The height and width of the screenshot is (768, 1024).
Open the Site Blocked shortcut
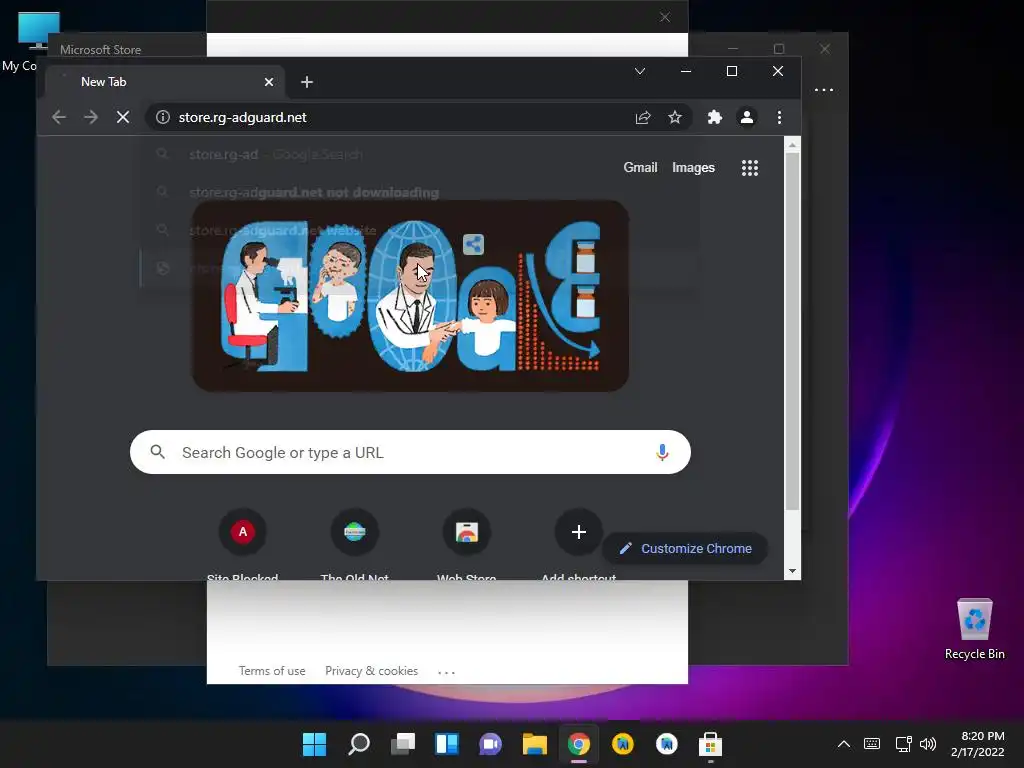(x=243, y=545)
